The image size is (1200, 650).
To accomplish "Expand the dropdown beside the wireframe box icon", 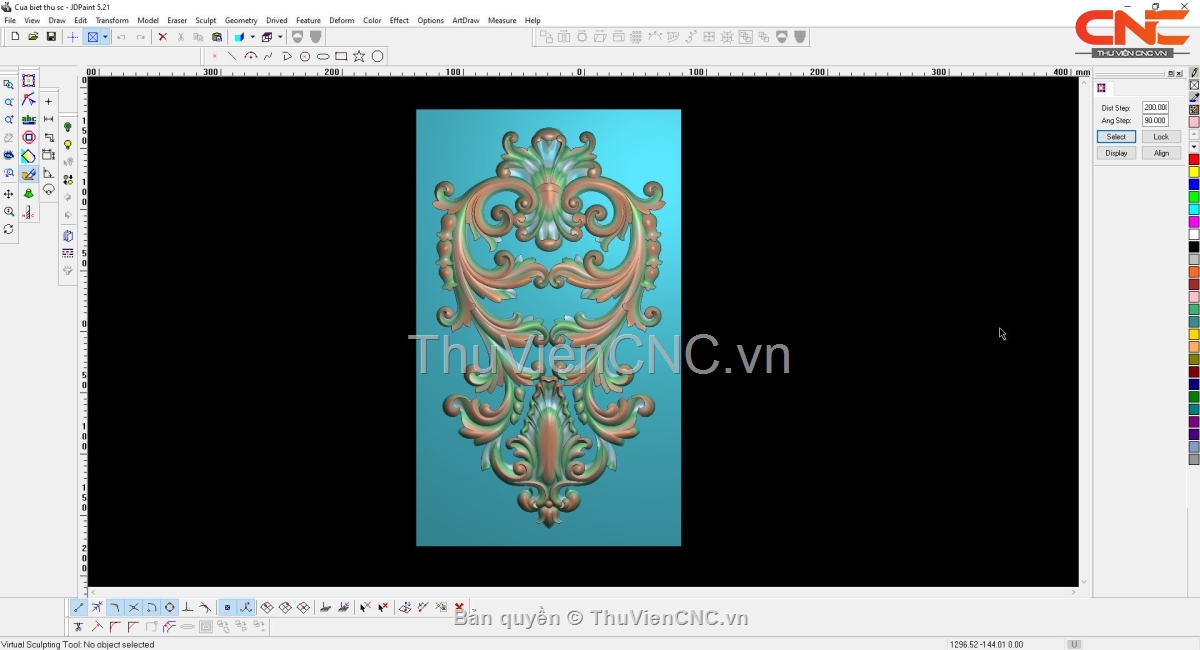I will (x=280, y=37).
